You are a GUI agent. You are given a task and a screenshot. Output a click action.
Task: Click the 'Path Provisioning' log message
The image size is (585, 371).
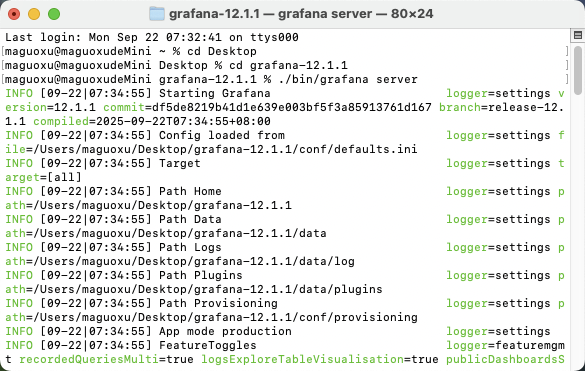(218, 303)
